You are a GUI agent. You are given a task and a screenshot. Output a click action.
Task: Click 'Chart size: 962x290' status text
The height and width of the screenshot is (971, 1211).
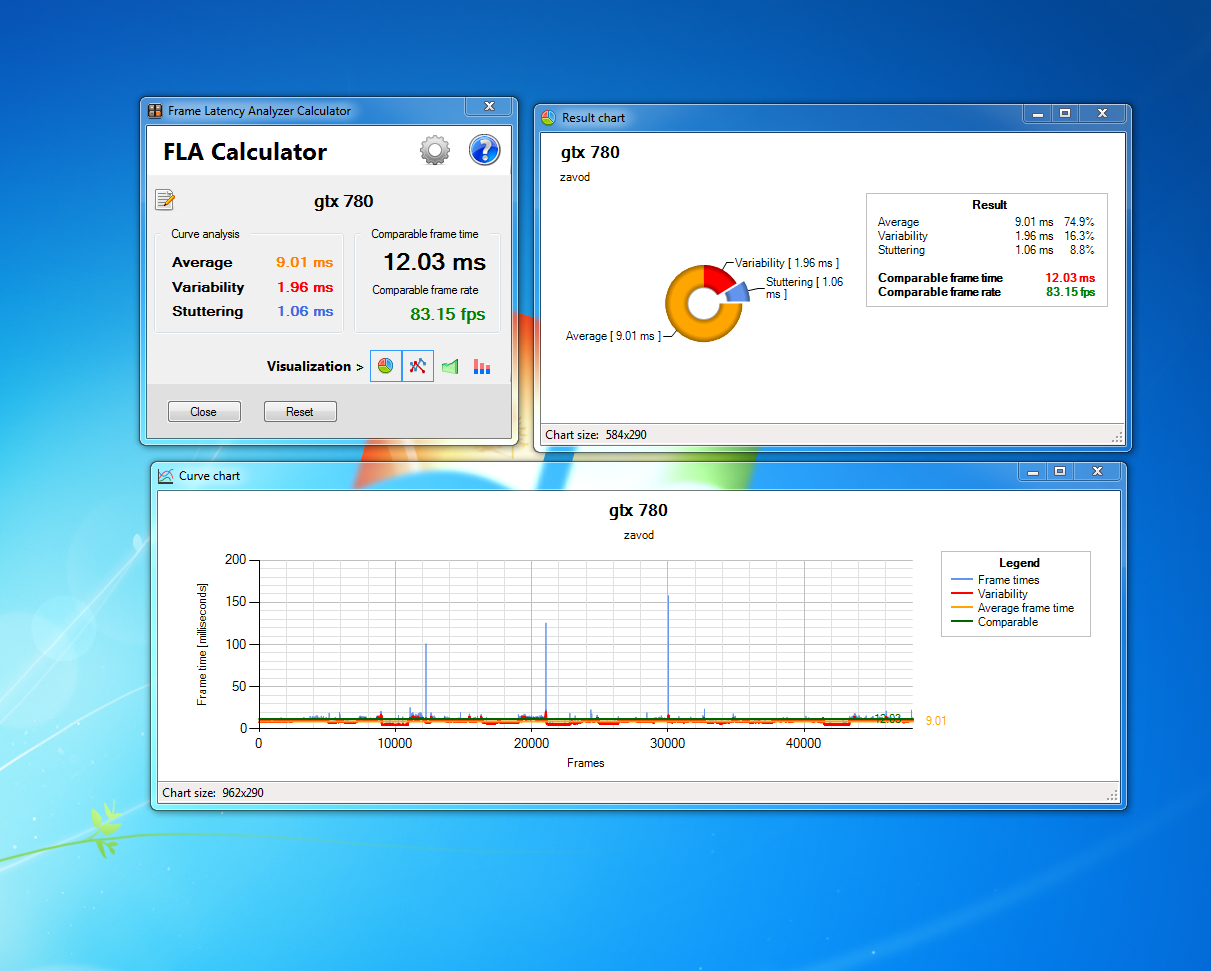click(x=213, y=793)
